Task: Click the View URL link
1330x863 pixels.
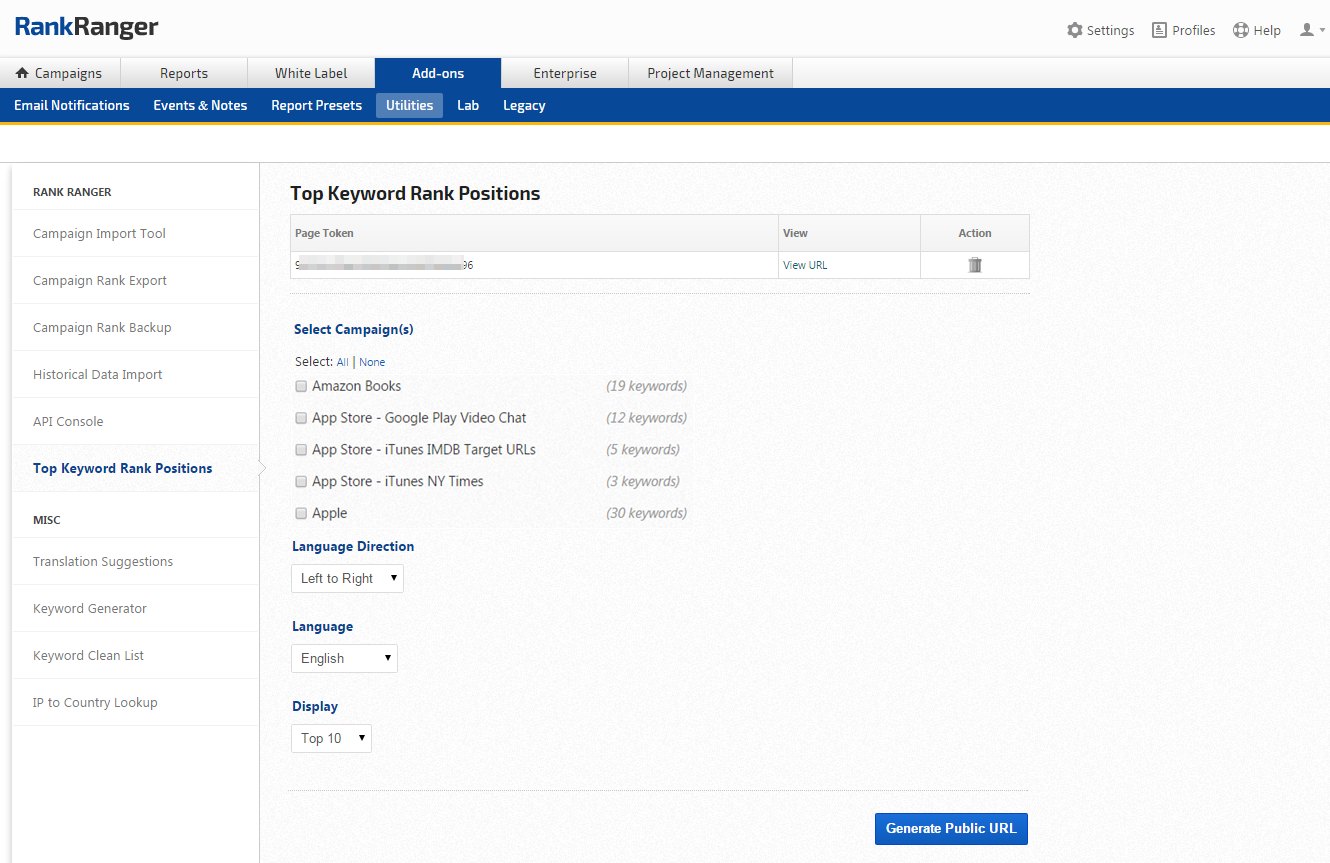Action: (x=805, y=265)
